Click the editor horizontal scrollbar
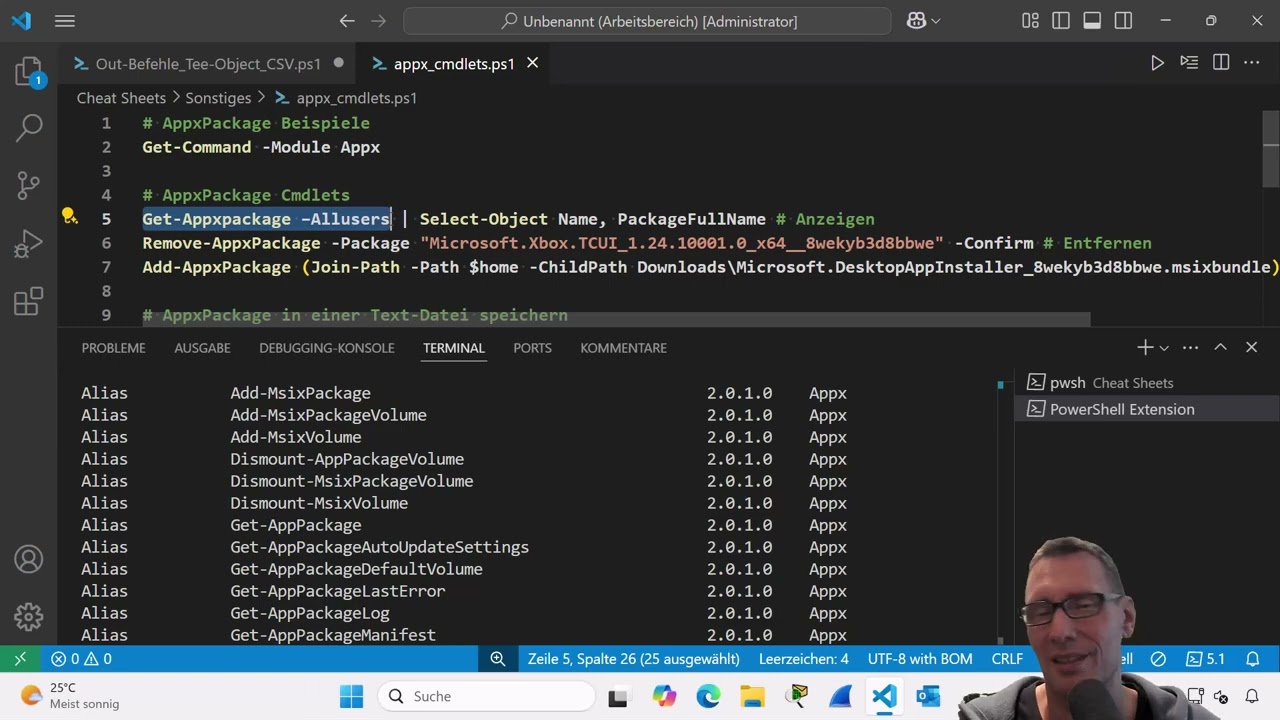Viewport: 1280px width, 720px height. 616,319
